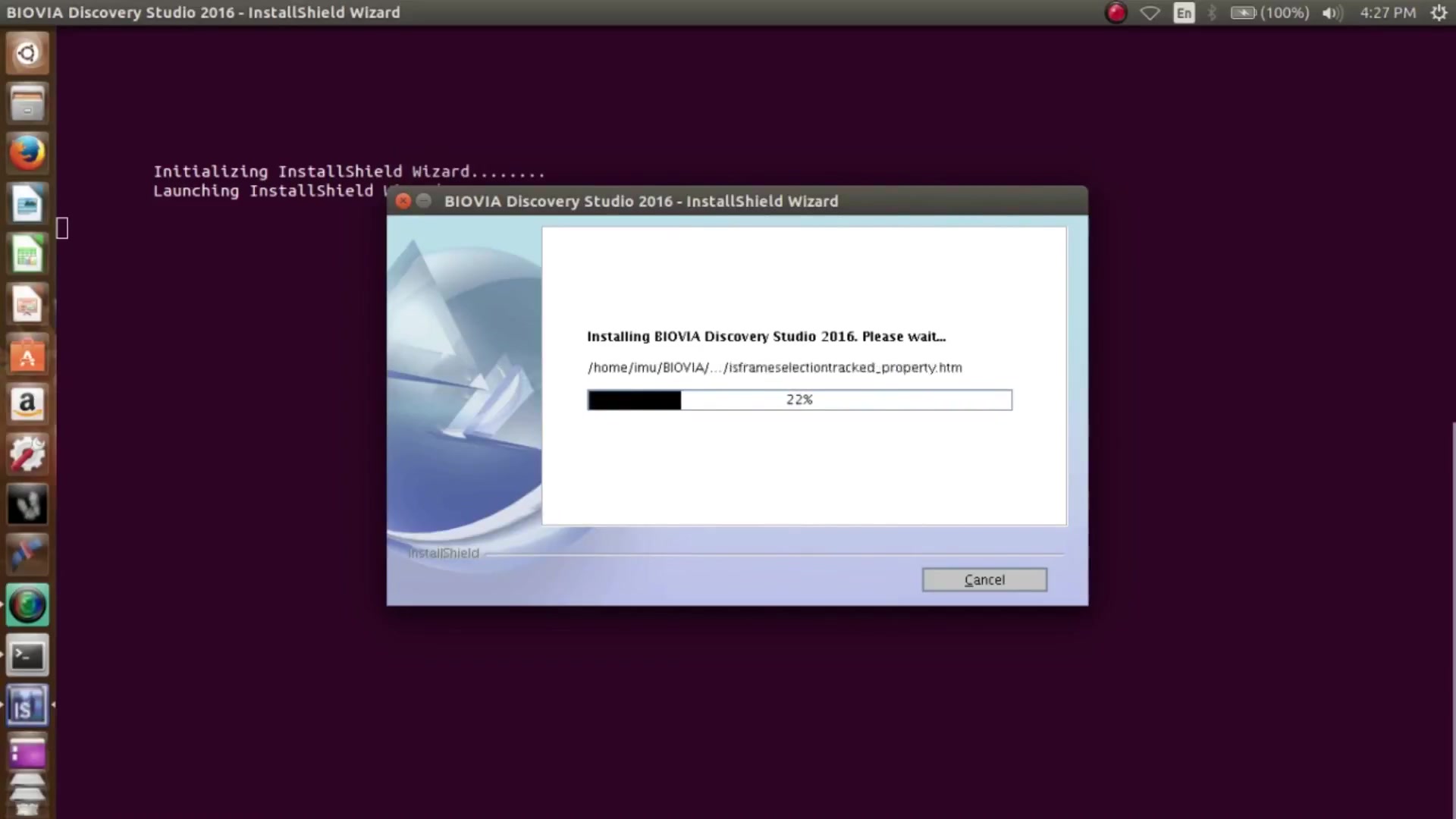Open the Amazon shortcut in the launcher

click(x=27, y=403)
